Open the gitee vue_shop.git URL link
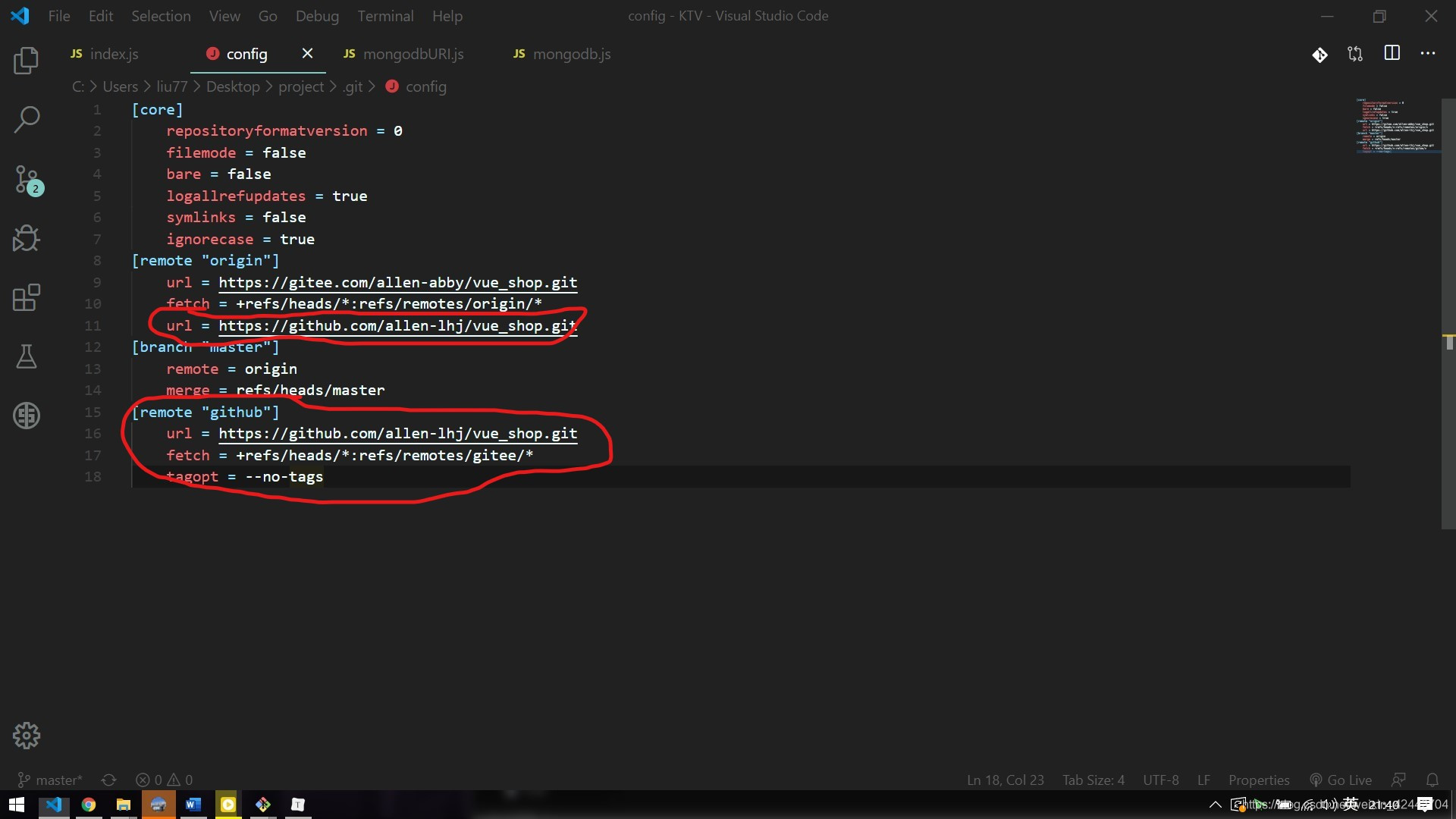The width and height of the screenshot is (1456, 819). pyautogui.click(x=397, y=282)
